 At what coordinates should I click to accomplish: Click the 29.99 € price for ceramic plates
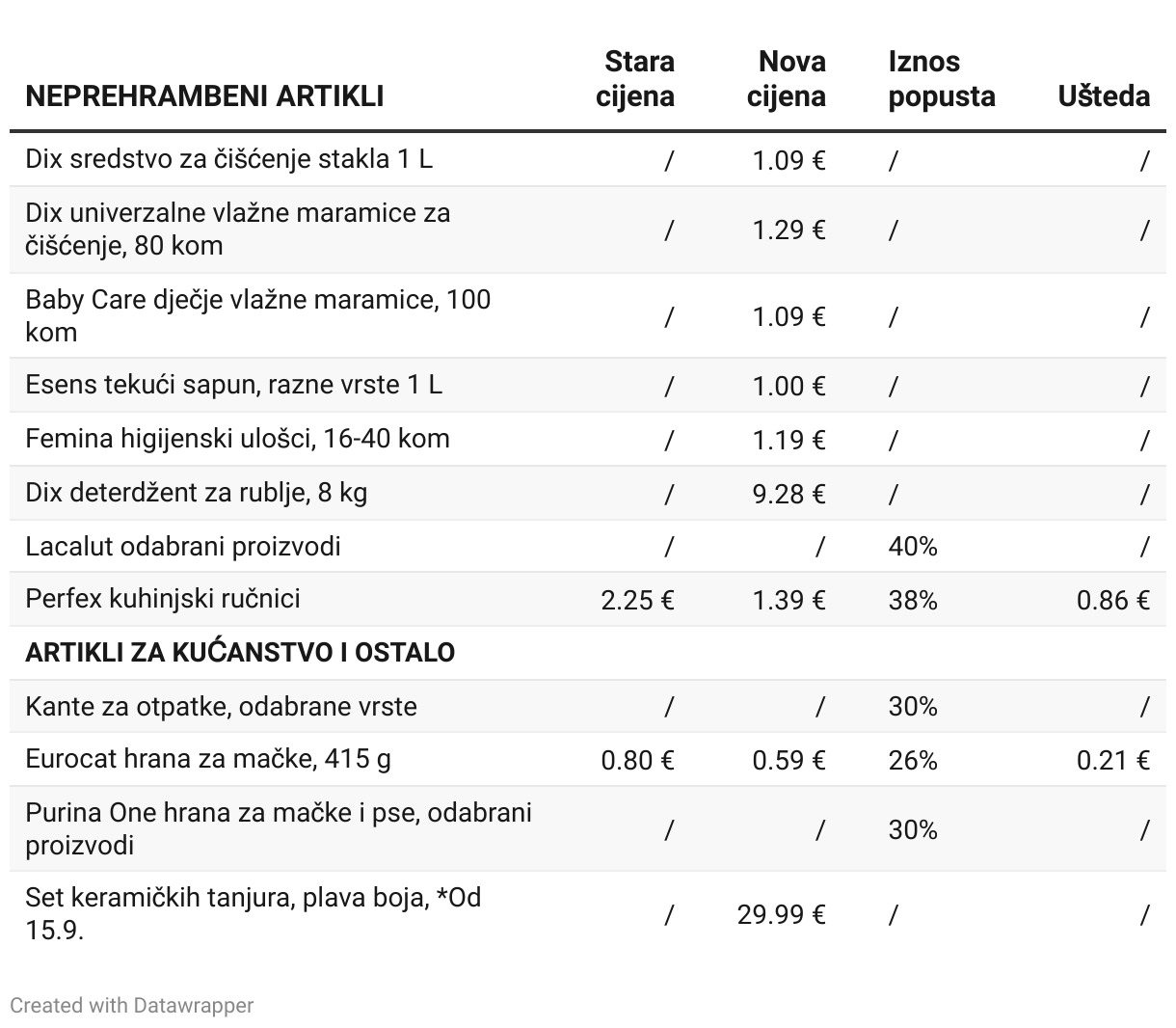pos(781,914)
